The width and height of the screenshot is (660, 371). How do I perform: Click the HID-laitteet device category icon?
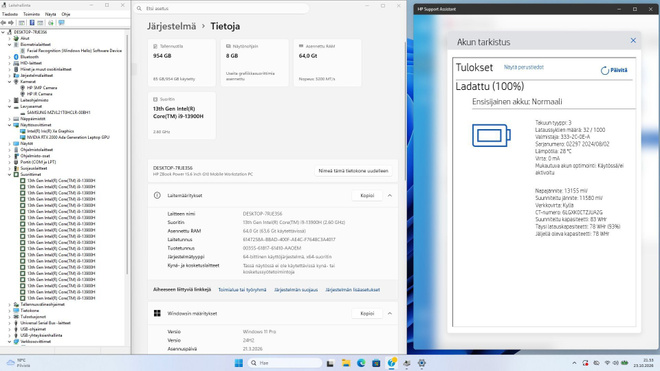[16, 63]
